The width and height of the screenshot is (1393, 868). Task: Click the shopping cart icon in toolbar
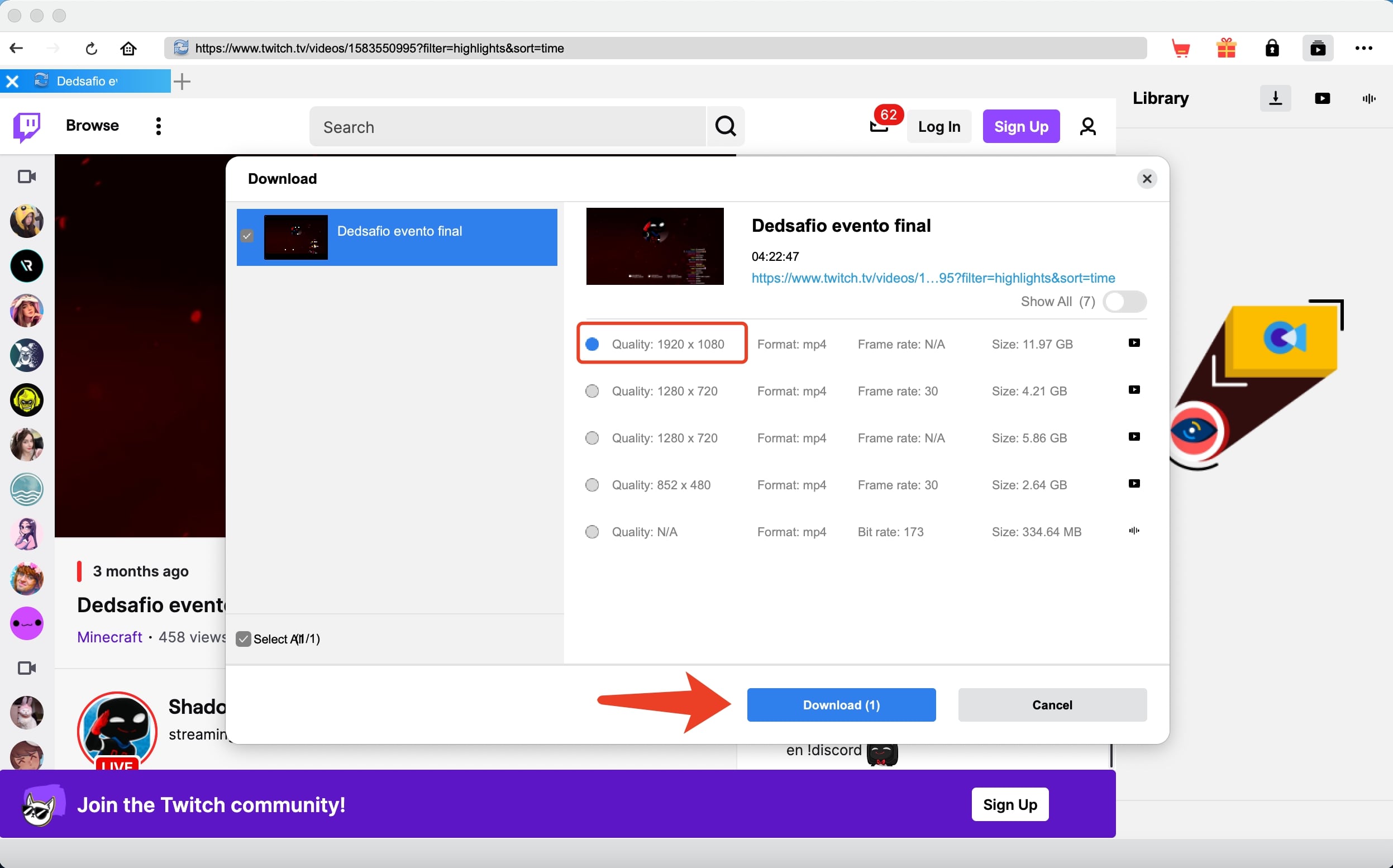point(1181,49)
